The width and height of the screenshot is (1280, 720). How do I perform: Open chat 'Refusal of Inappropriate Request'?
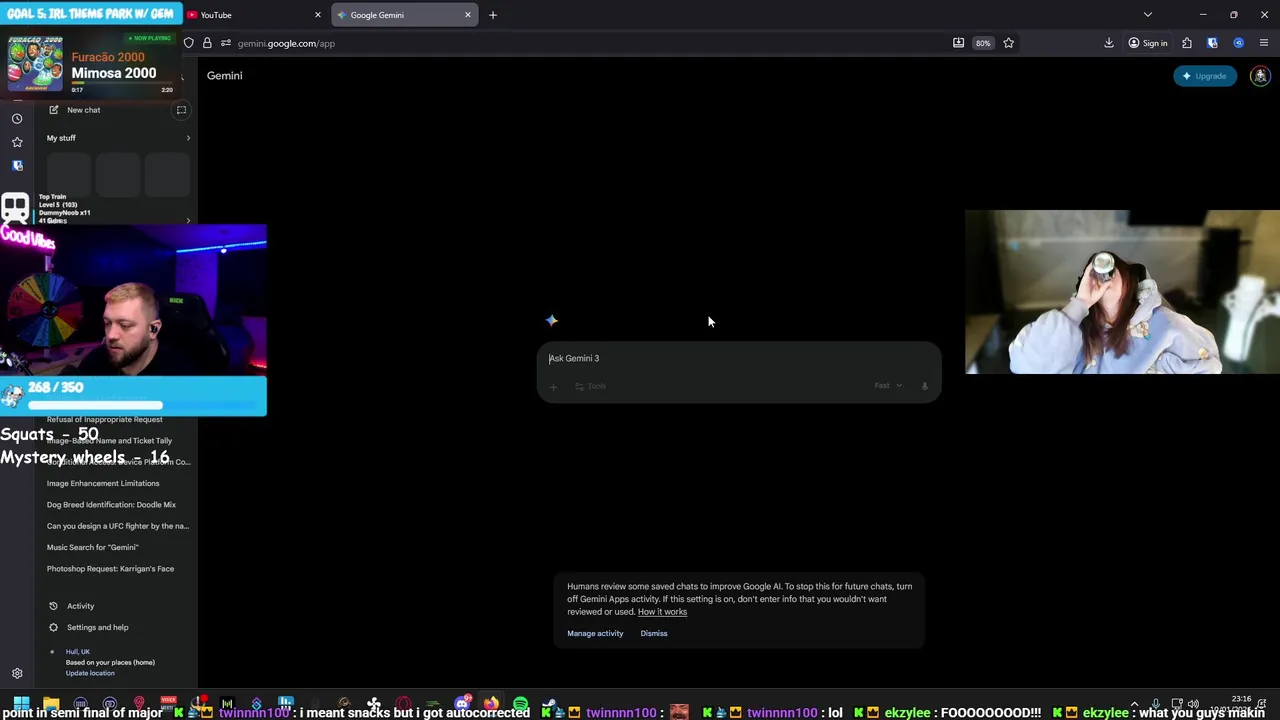[x=105, y=419]
